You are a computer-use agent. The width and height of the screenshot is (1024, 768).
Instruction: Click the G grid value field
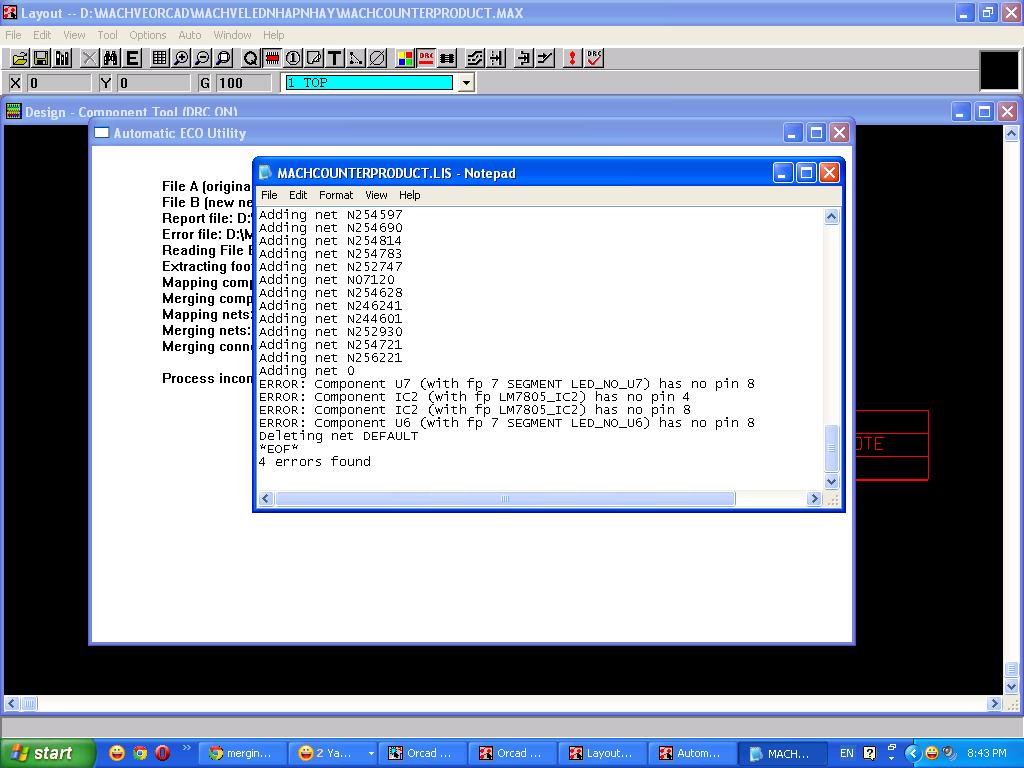click(x=243, y=83)
